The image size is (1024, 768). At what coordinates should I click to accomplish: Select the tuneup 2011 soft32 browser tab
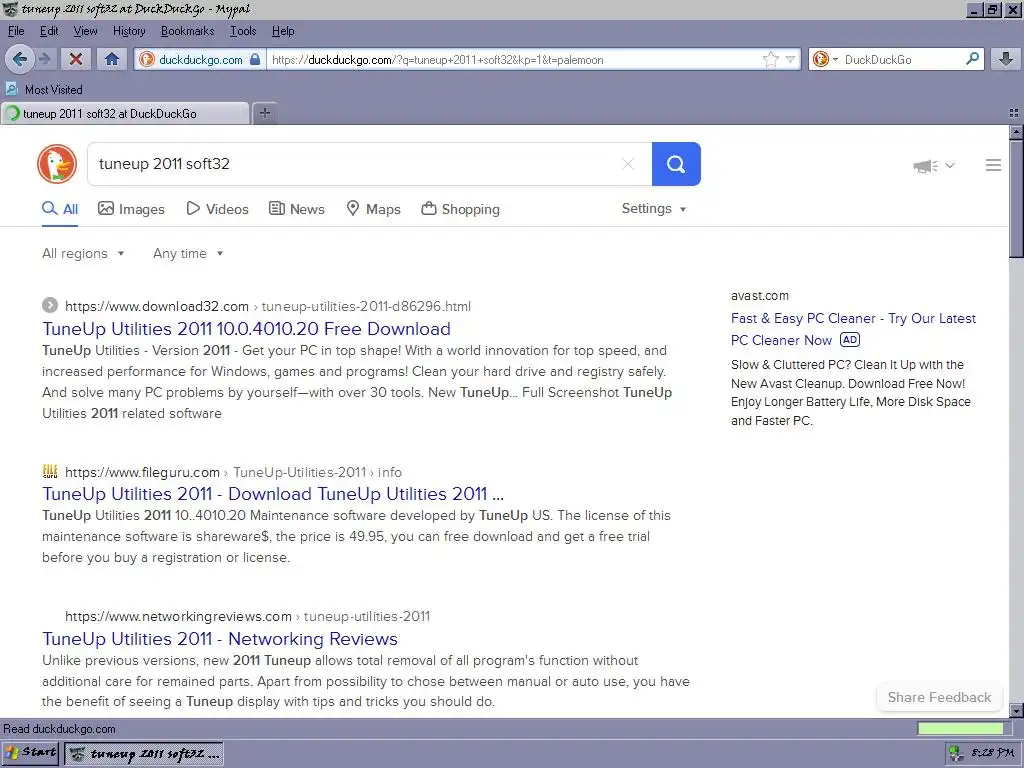[124, 114]
